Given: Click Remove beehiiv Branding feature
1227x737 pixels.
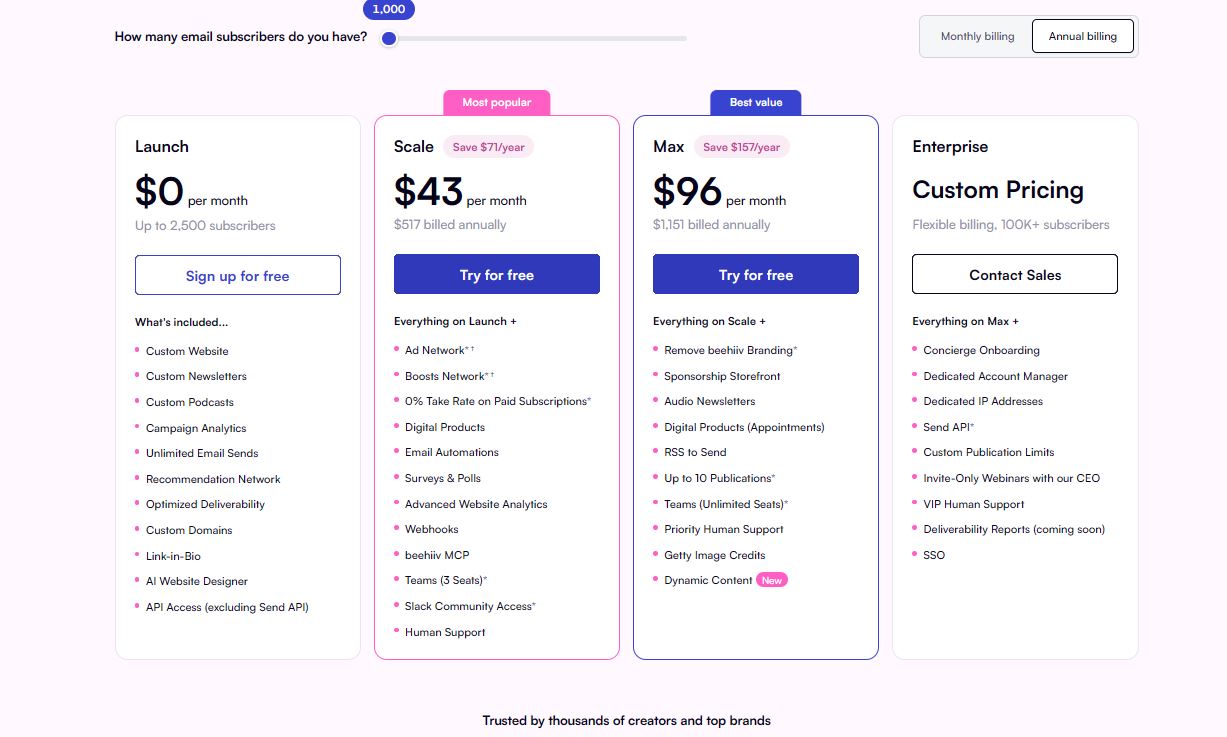Looking at the screenshot, I should coord(728,350).
